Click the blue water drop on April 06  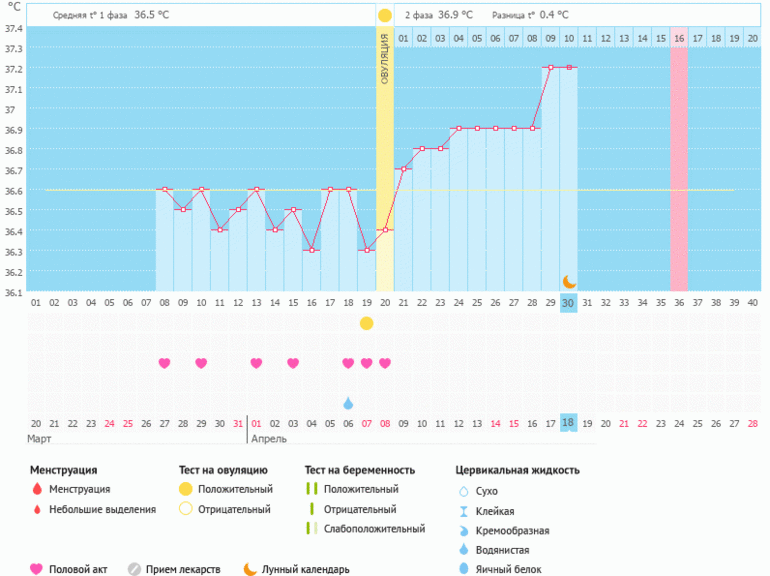click(348, 402)
